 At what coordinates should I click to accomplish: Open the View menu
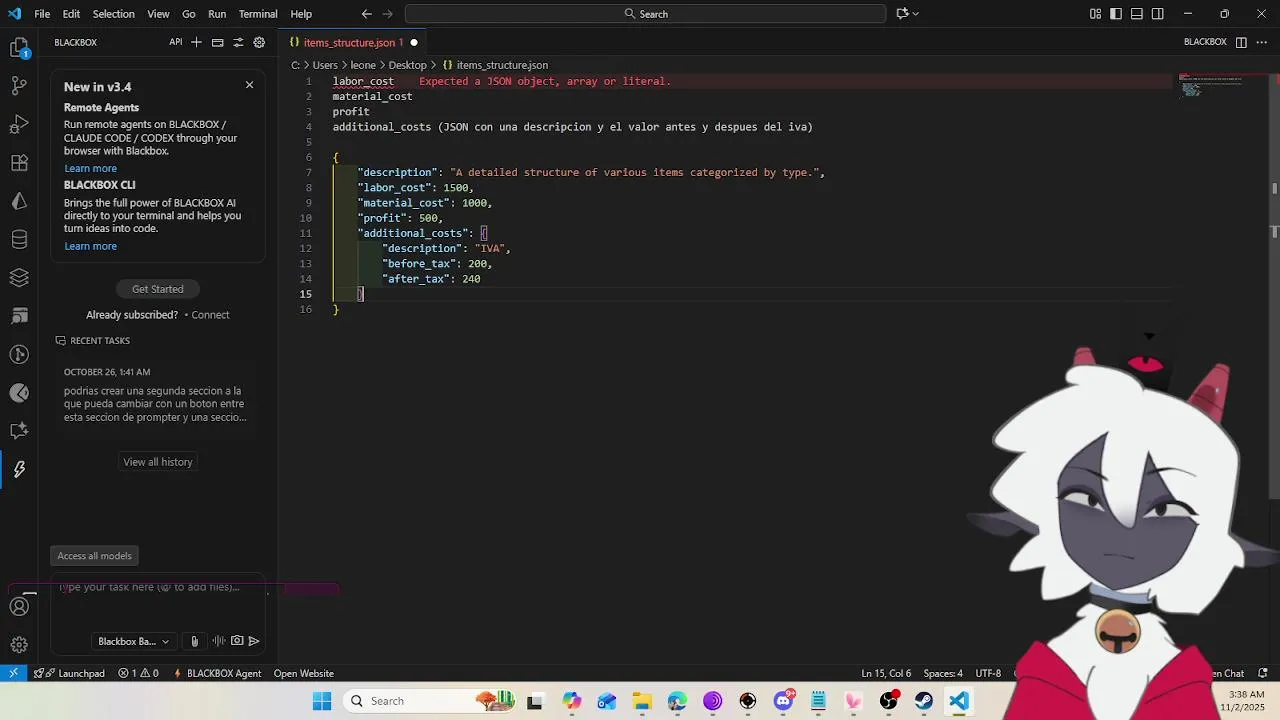click(x=158, y=14)
